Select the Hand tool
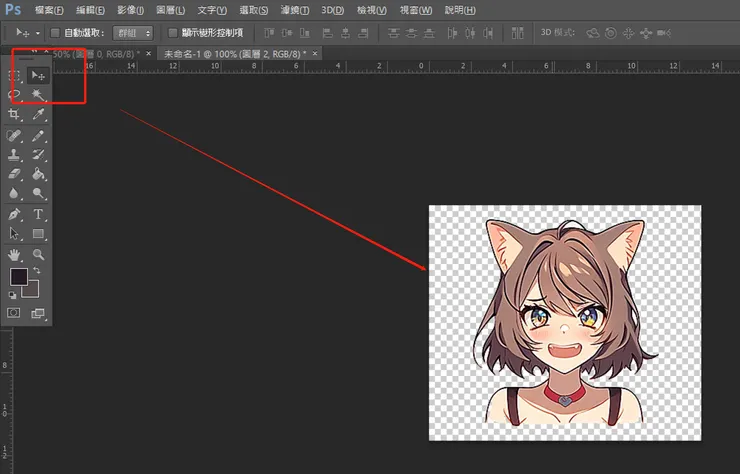The width and height of the screenshot is (740, 474). pyautogui.click(x=14, y=255)
